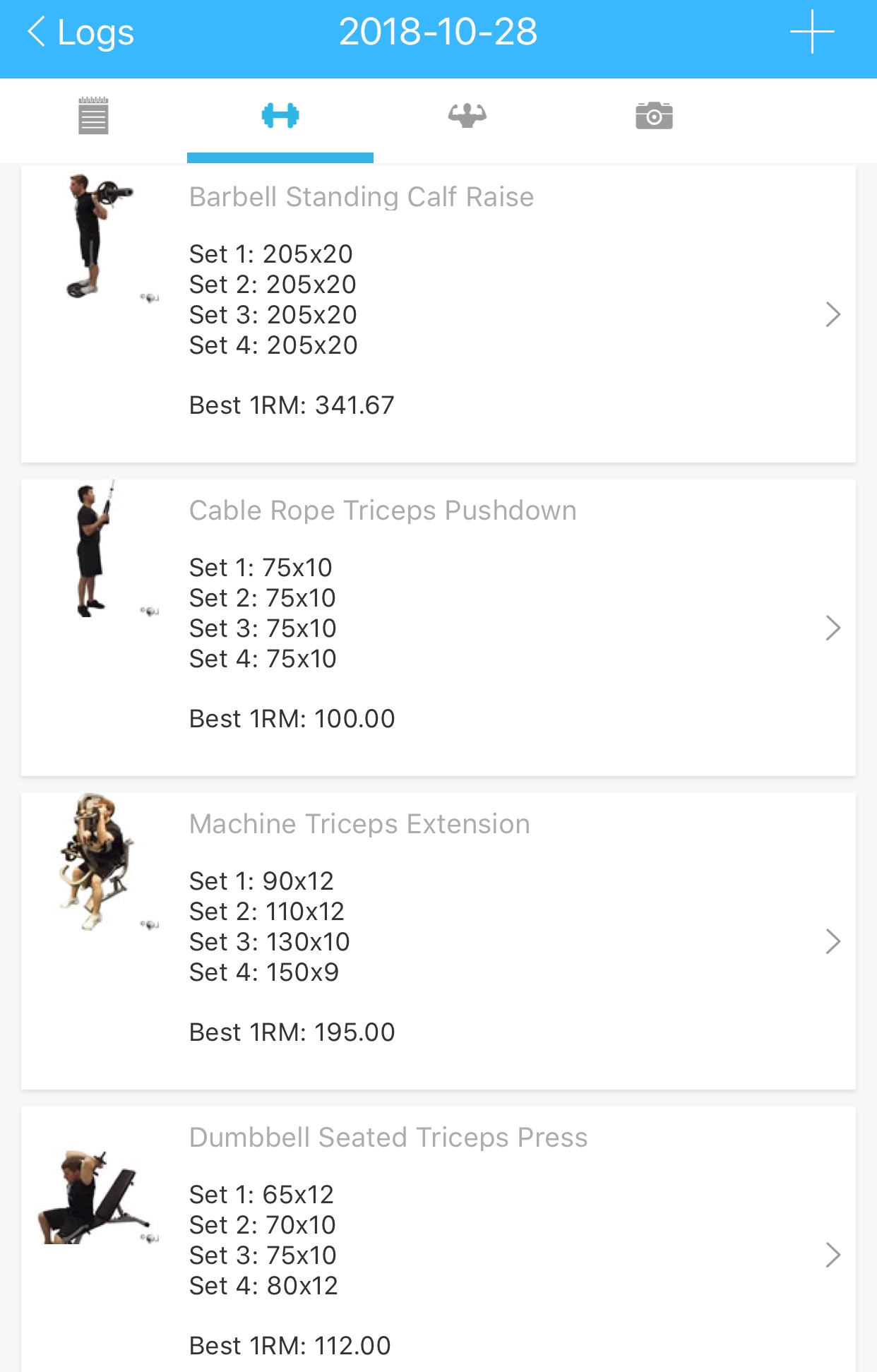Select the dumbbell exercises tab icon

(x=280, y=116)
